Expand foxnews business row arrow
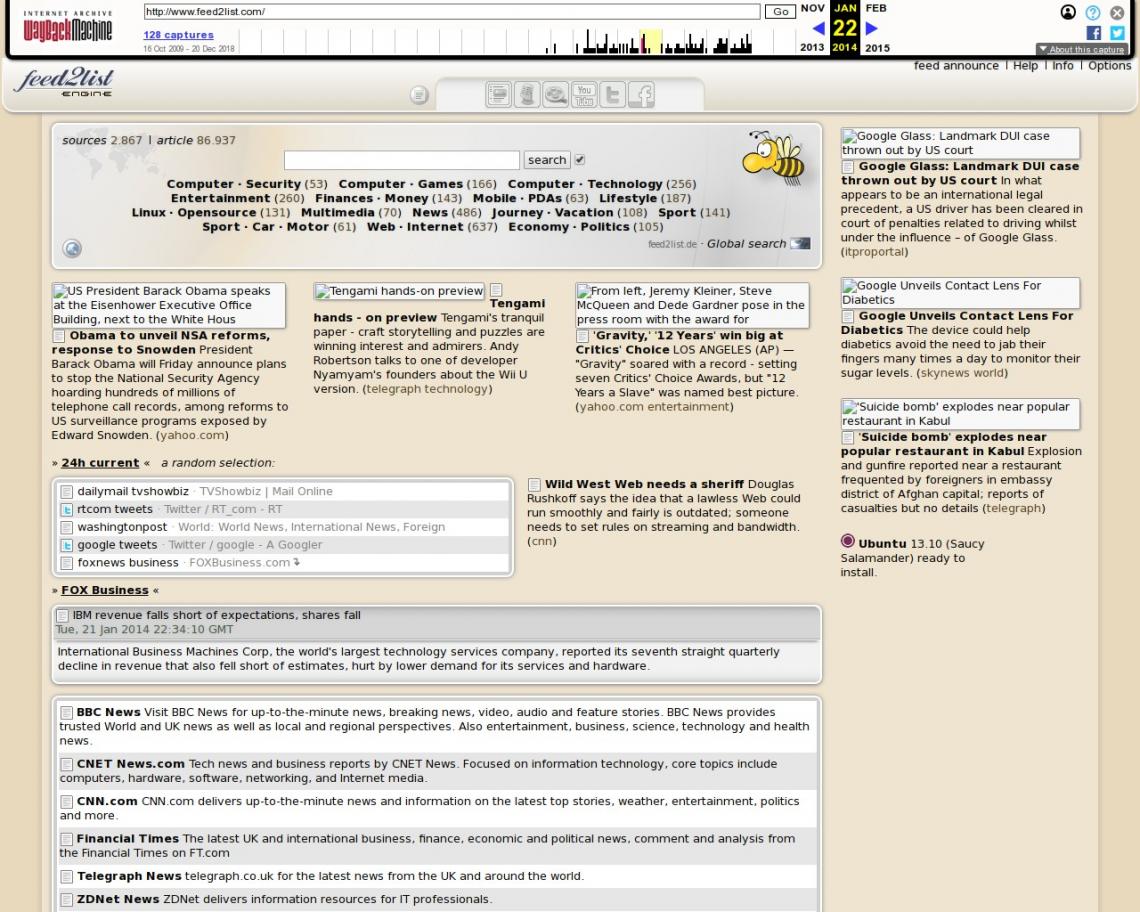Screen dimensions: 1140x912 point(296,562)
